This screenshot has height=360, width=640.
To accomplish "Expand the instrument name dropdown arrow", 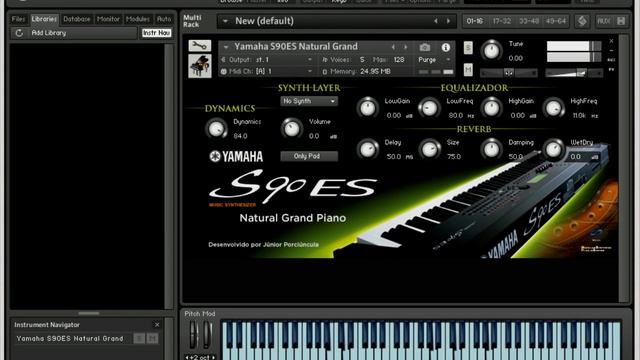I will 226,47.
